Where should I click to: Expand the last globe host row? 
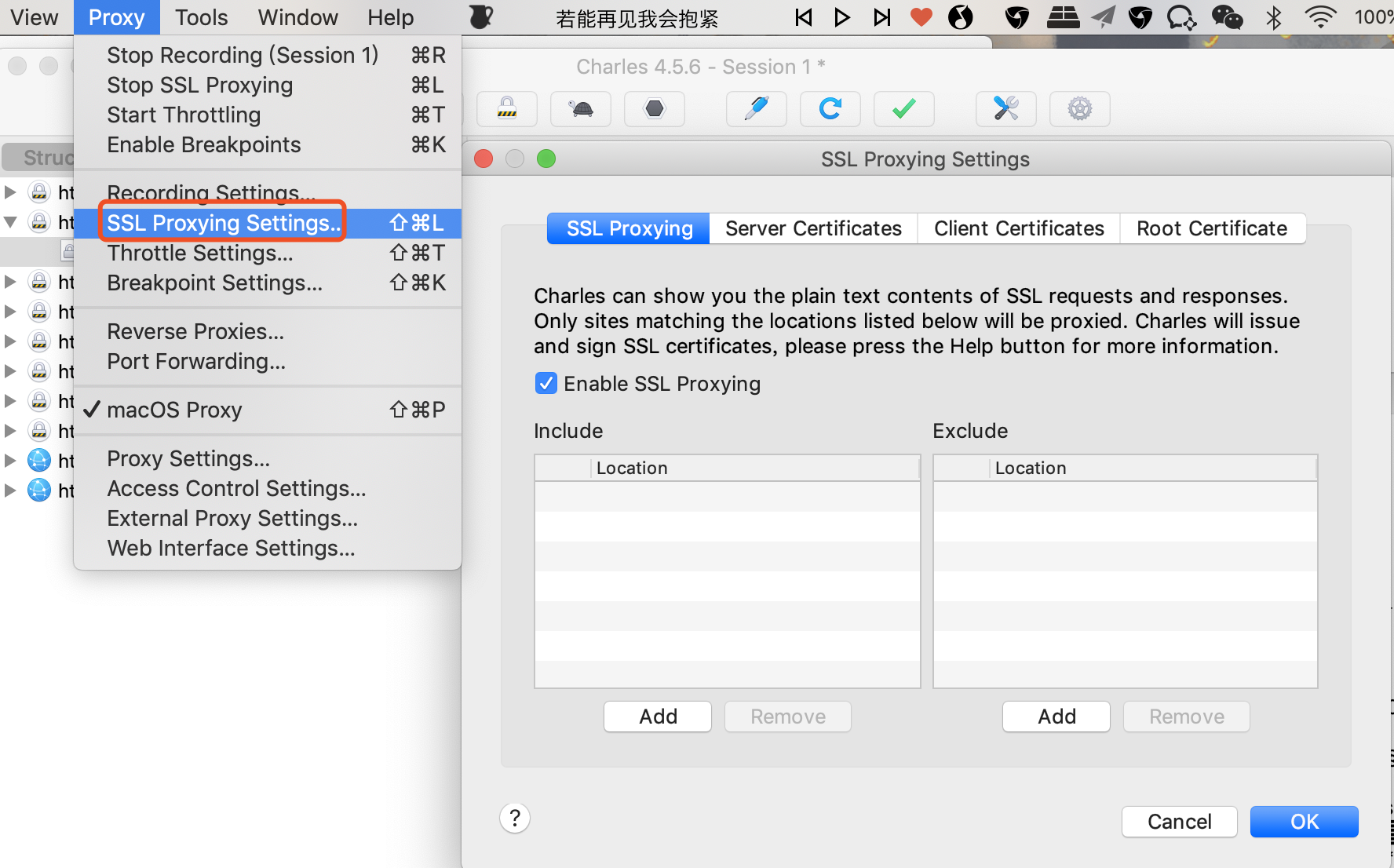tap(10, 491)
